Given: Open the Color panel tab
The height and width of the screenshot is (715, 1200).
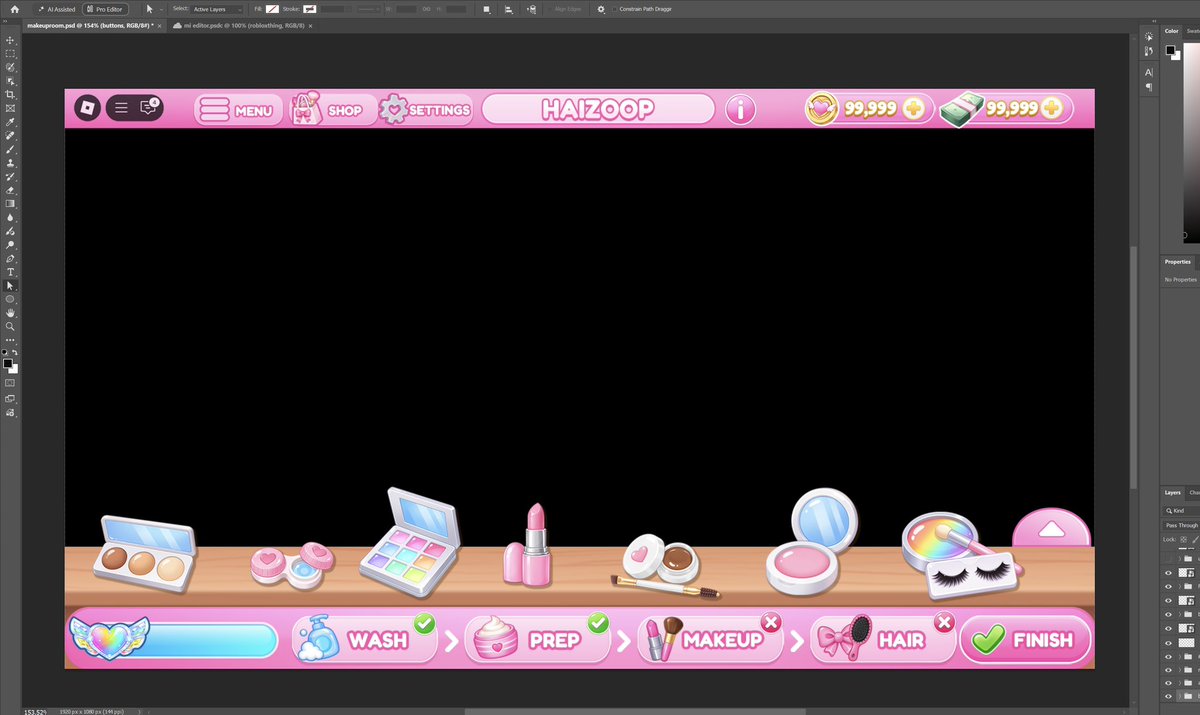Looking at the screenshot, I should [1171, 31].
